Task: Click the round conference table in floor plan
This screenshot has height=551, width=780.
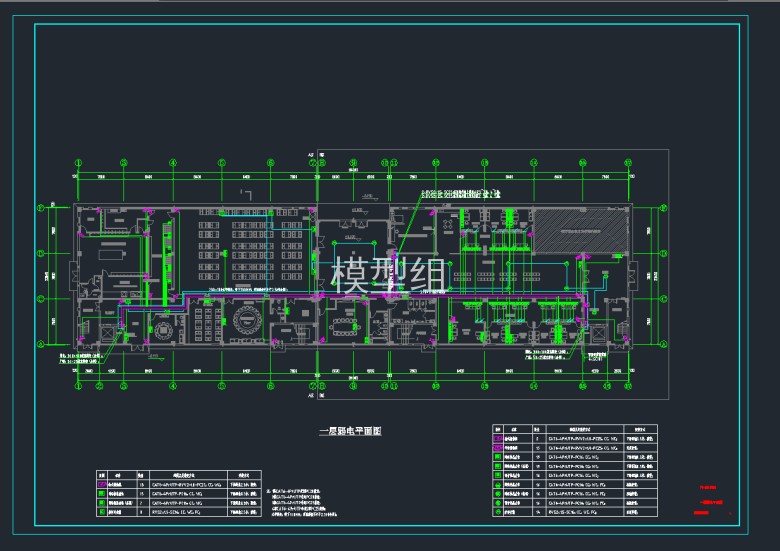Action: click(x=243, y=321)
